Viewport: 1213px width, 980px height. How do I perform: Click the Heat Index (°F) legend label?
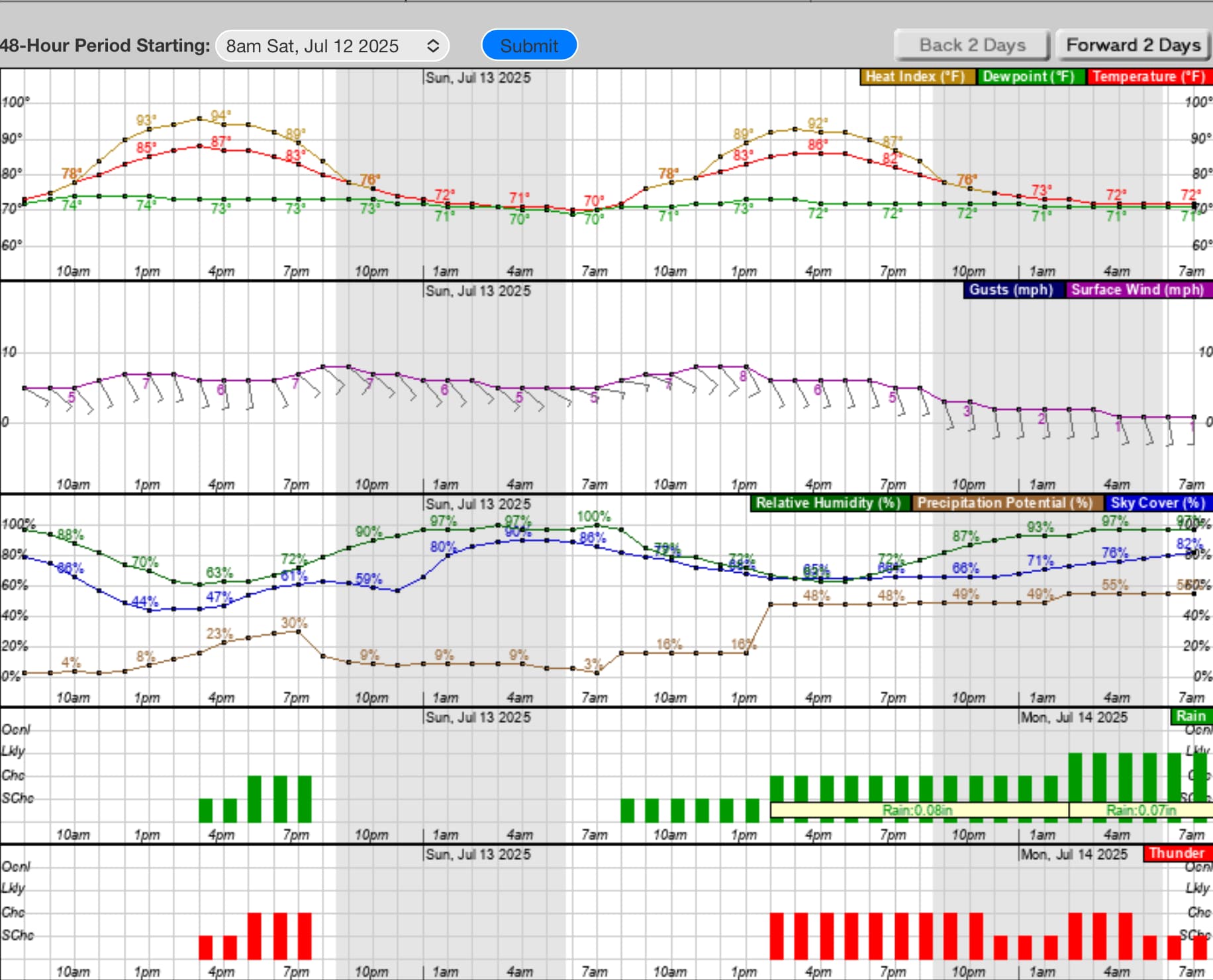(918, 76)
